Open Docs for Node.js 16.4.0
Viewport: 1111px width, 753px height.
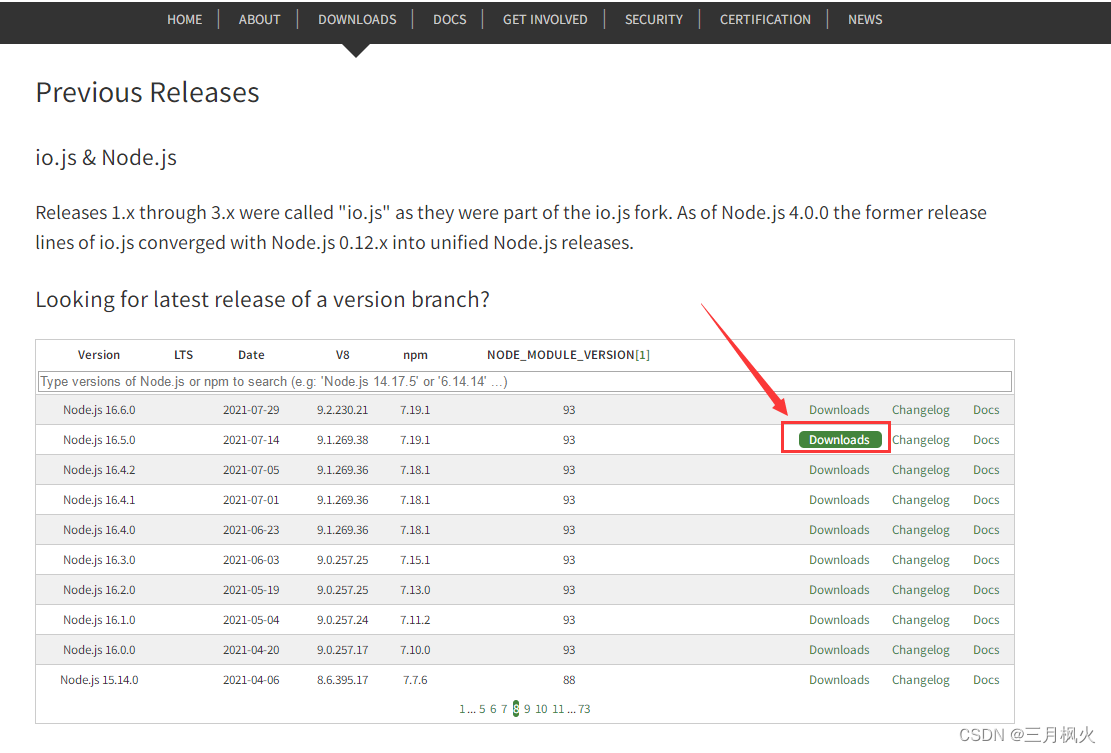(986, 530)
